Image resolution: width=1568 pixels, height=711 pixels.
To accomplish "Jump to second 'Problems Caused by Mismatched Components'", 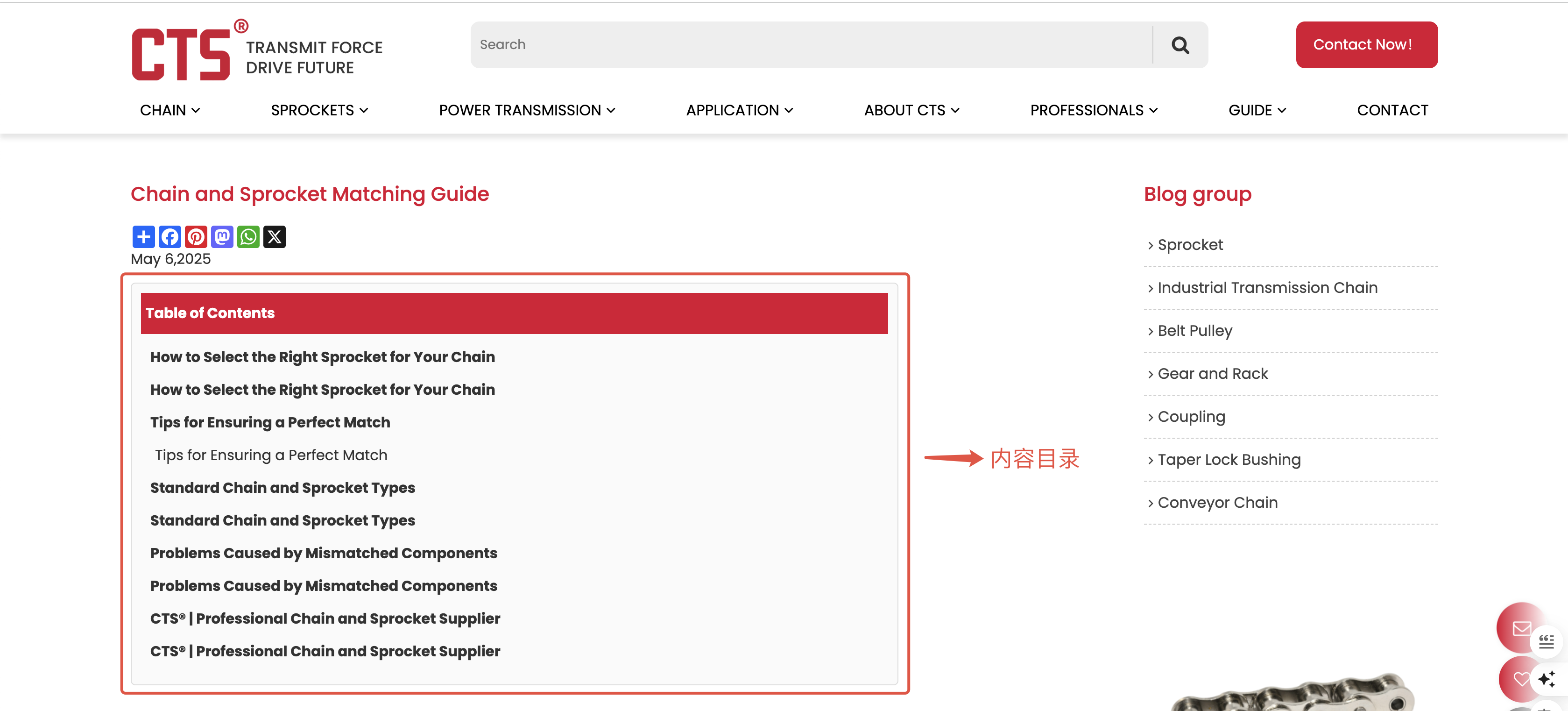I will click(x=324, y=586).
